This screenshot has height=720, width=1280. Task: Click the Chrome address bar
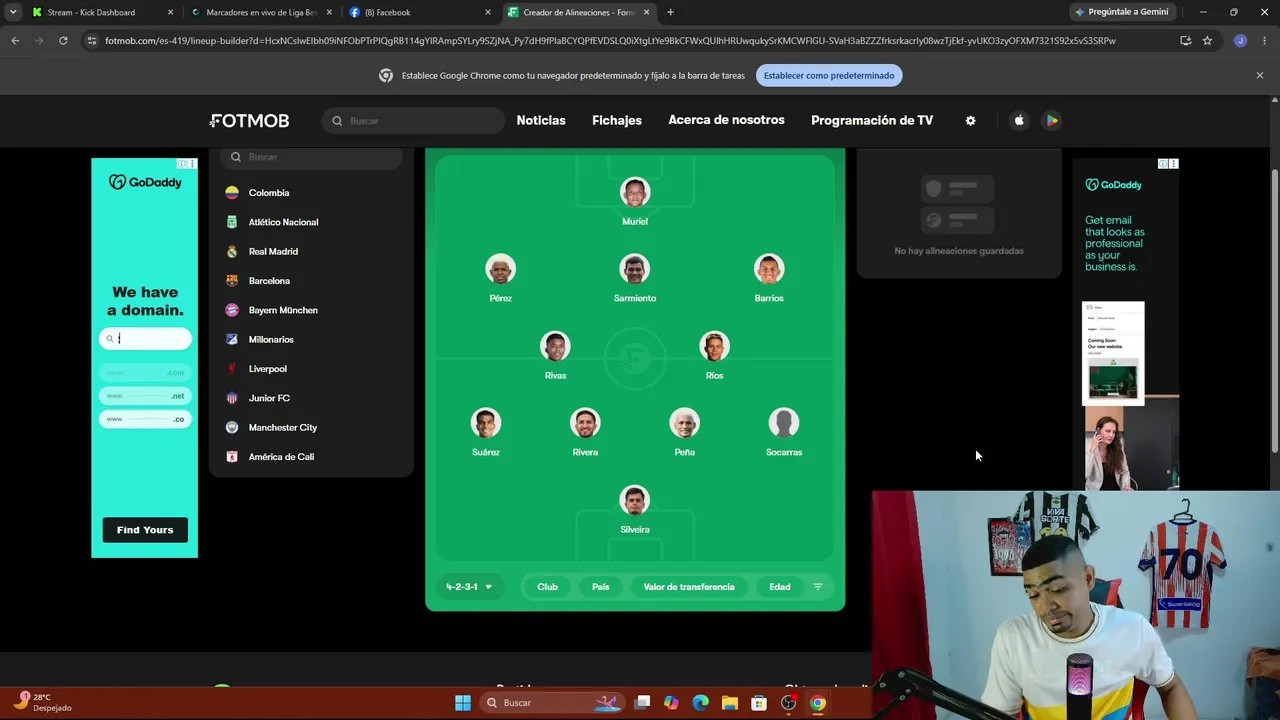click(630, 41)
